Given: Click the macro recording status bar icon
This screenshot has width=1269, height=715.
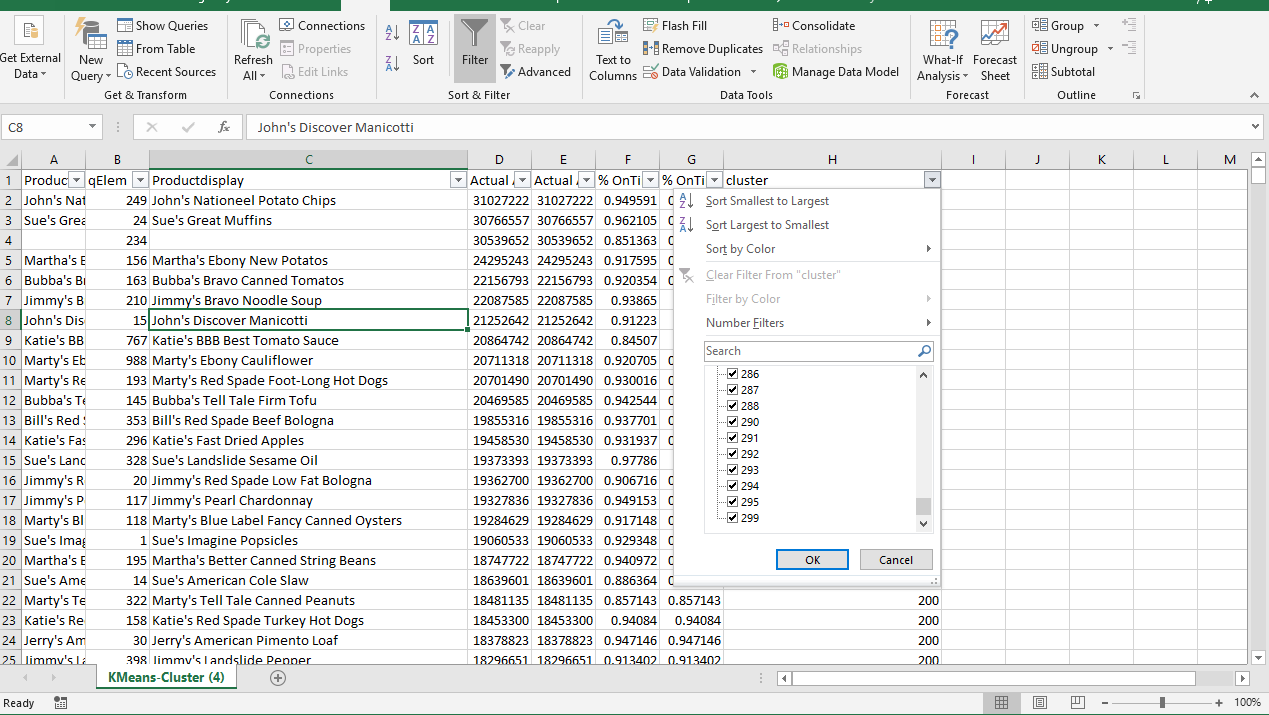Looking at the screenshot, I should coord(61,703).
